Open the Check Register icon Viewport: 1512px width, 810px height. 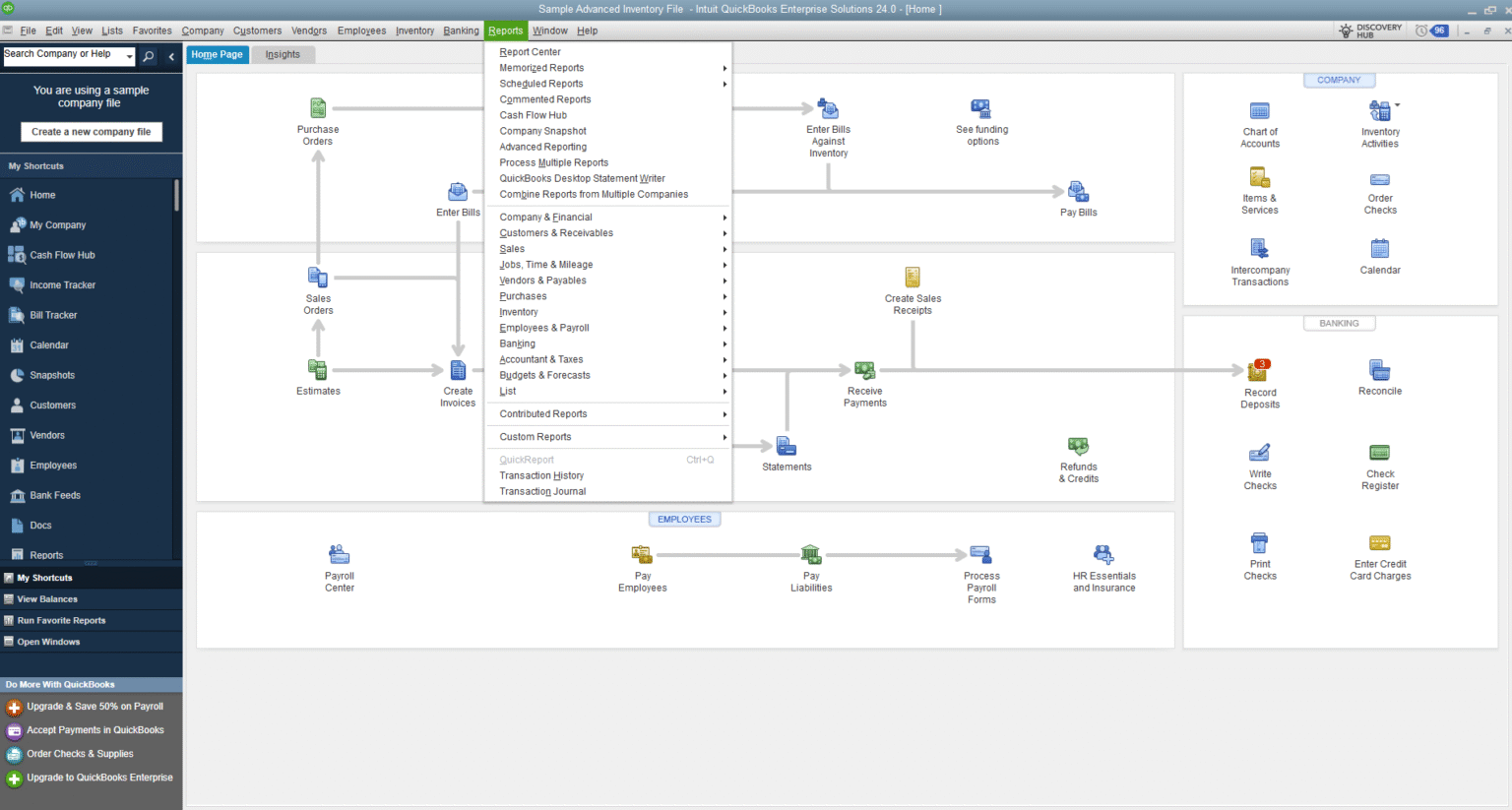point(1379,453)
